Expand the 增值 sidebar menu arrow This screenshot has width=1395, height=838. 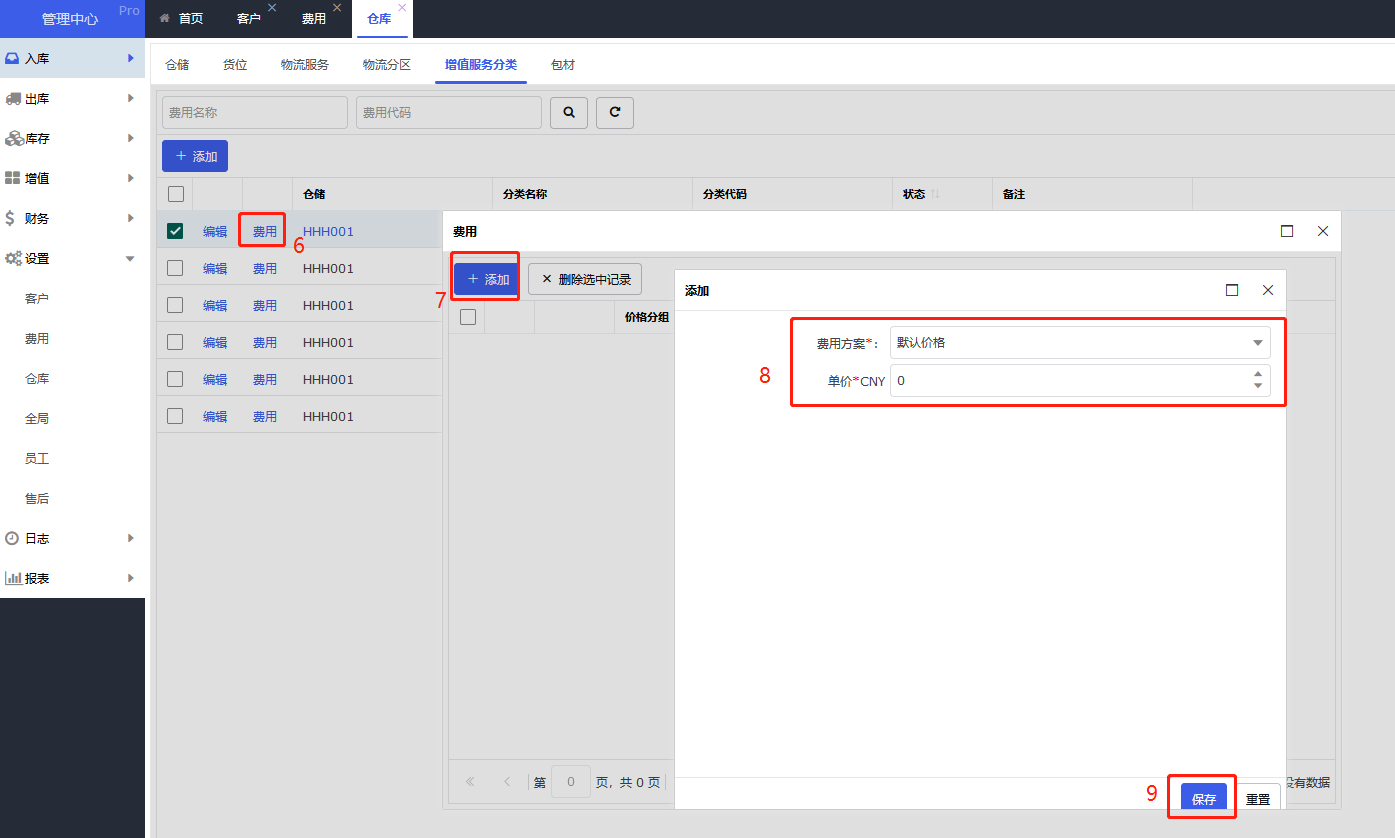coord(131,178)
